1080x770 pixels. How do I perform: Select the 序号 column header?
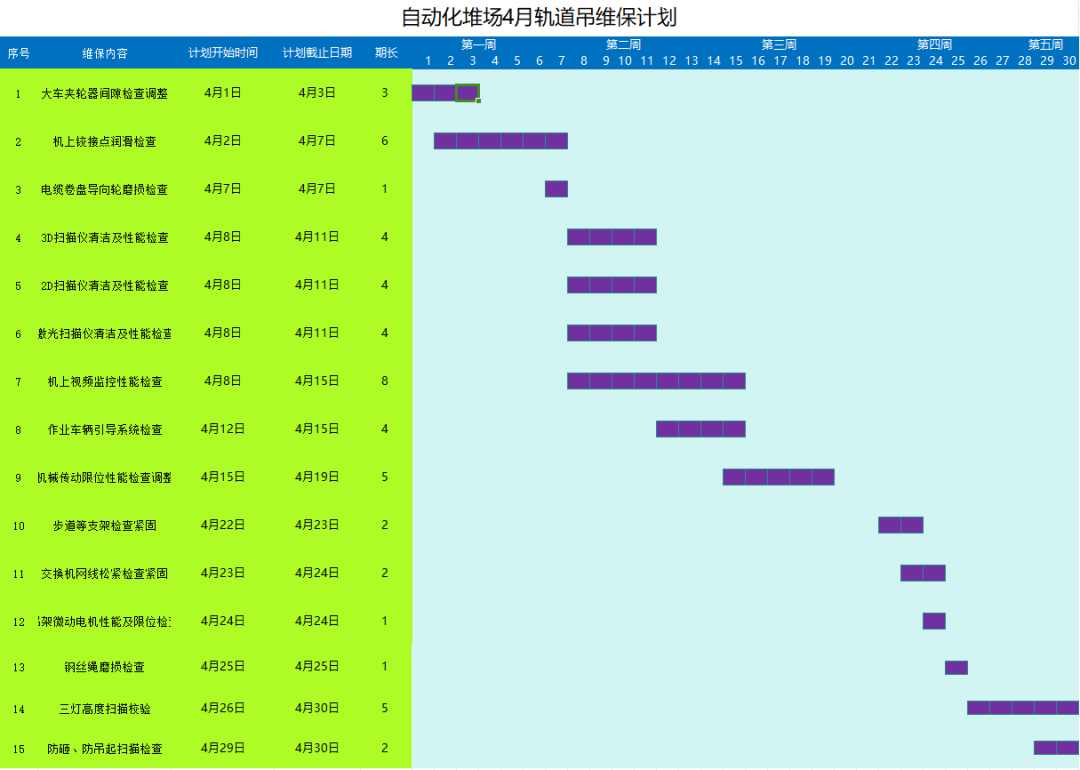[x=19, y=53]
